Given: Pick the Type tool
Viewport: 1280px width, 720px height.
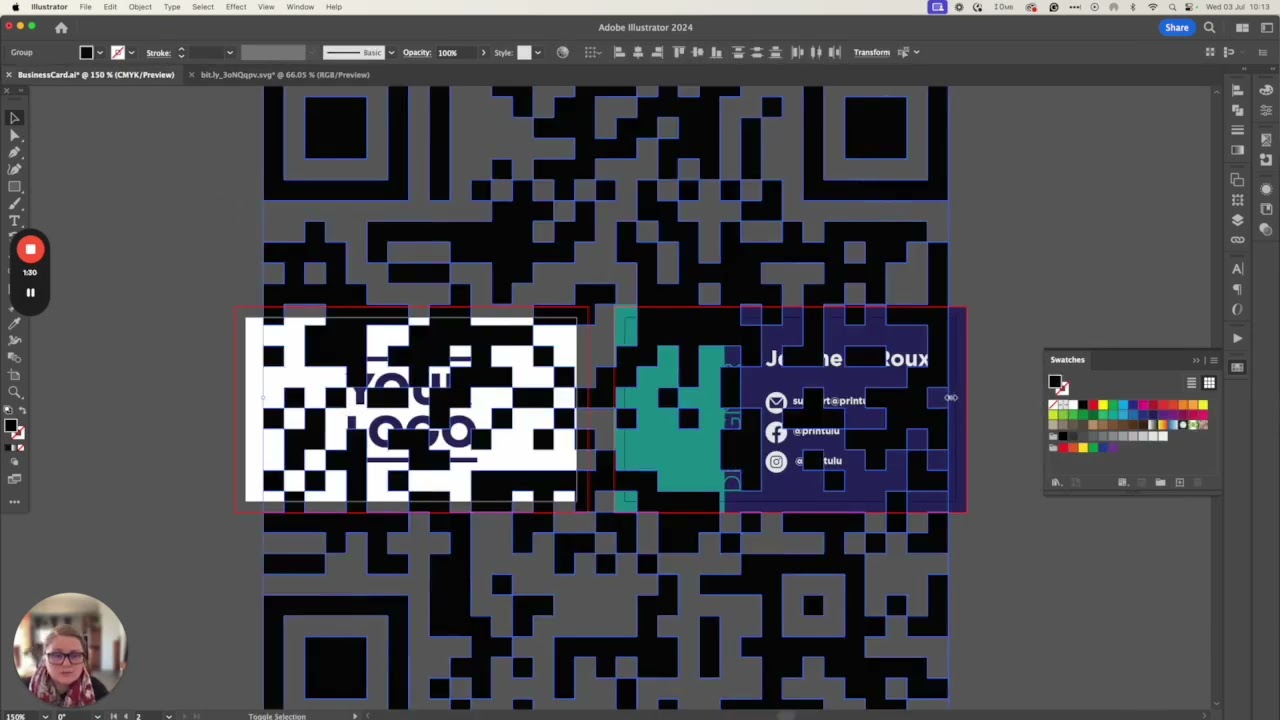Looking at the screenshot, I should 15,220.
